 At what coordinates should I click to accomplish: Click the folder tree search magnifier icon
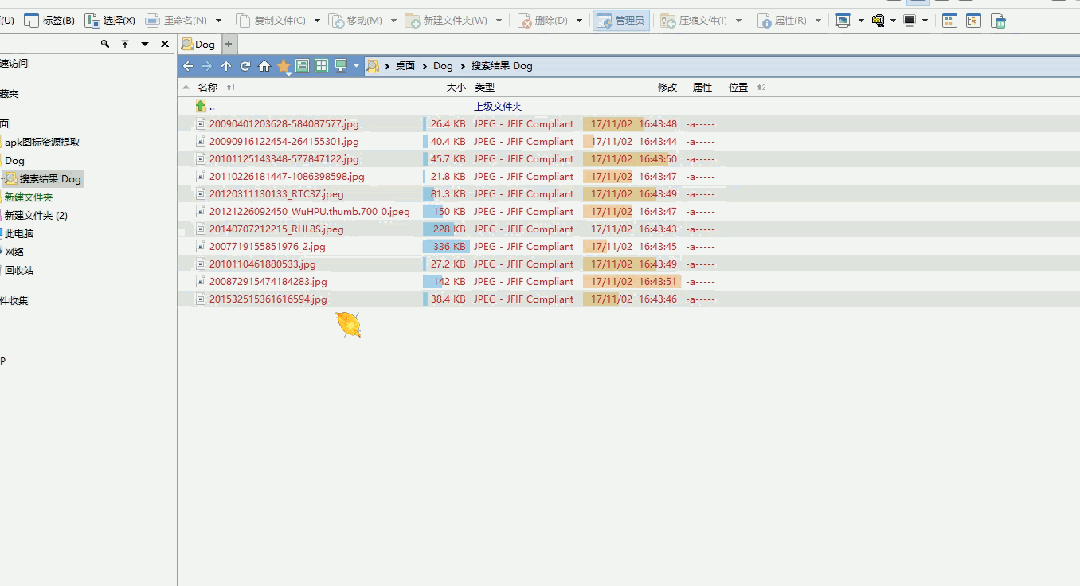point(105,44)
